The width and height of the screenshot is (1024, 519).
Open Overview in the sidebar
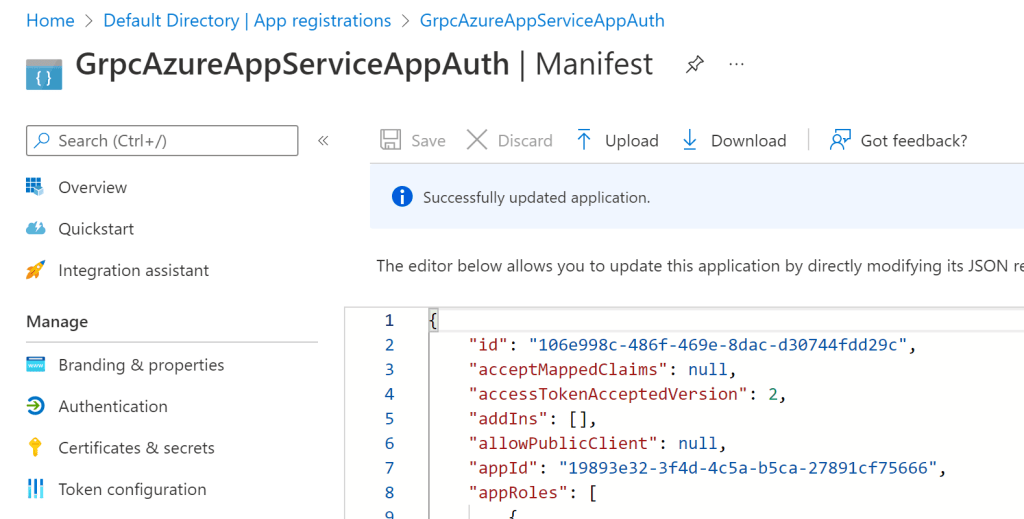92,187
